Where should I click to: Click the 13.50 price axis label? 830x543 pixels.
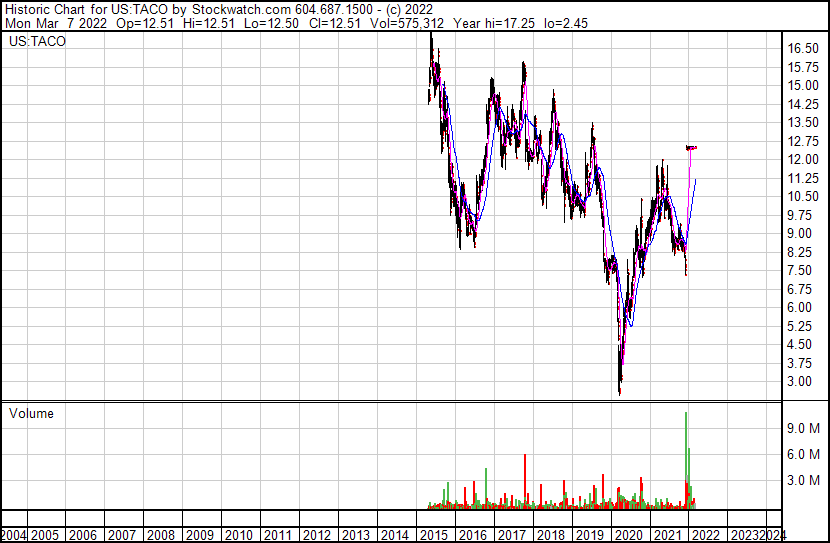point(803,123)
